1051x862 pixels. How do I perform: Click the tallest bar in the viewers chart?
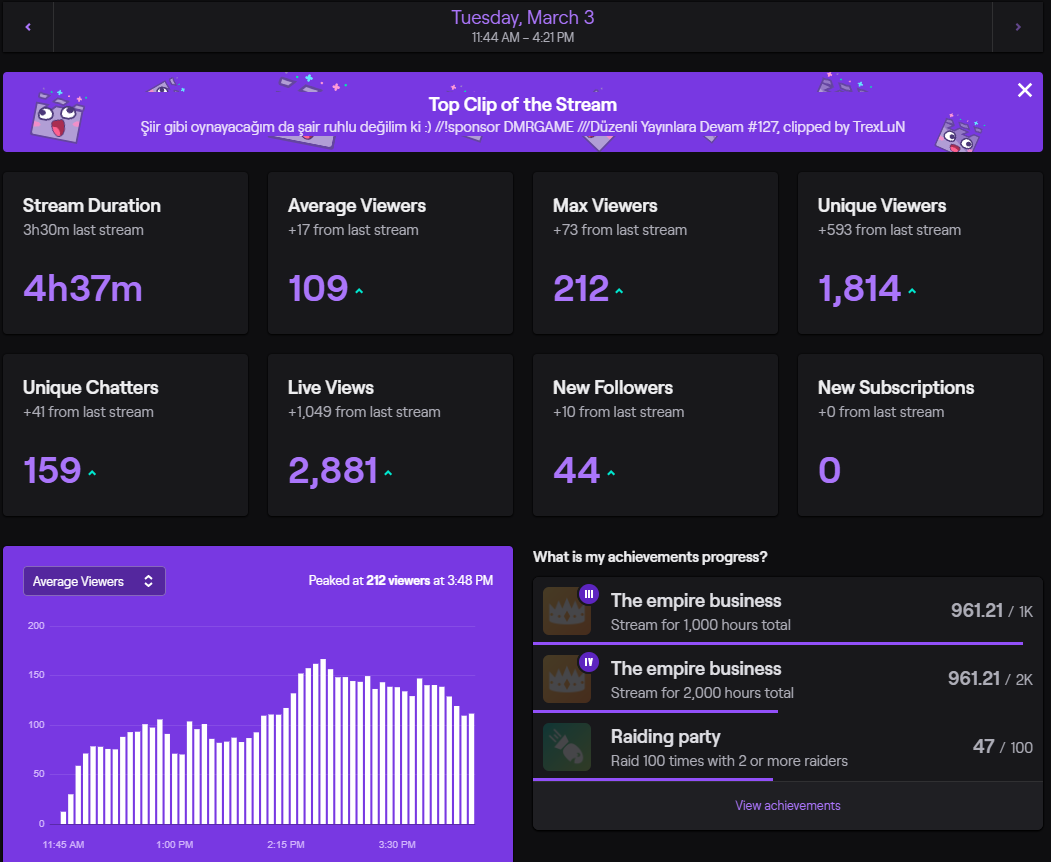(x=323, y=741)
